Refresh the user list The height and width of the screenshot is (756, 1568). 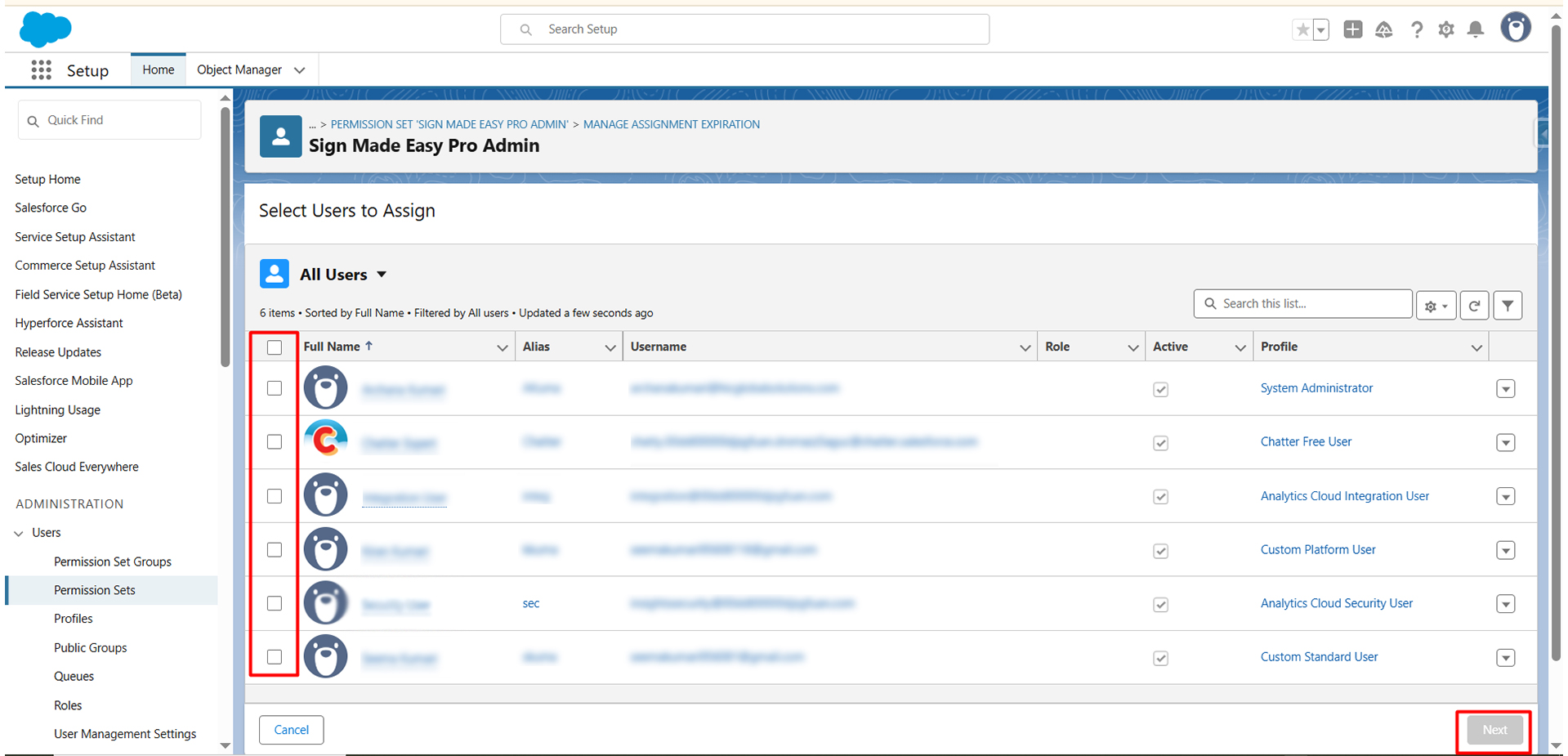click(1474, 306)
